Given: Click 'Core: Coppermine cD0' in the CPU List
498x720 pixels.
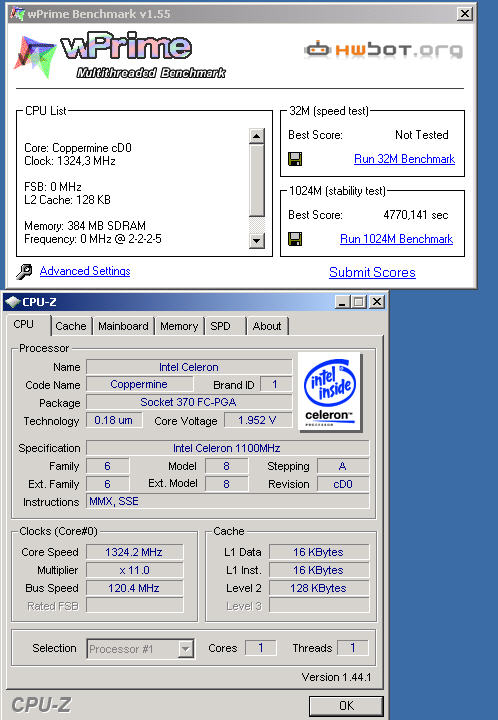Looking at the screenshot, I should (78, 148).
